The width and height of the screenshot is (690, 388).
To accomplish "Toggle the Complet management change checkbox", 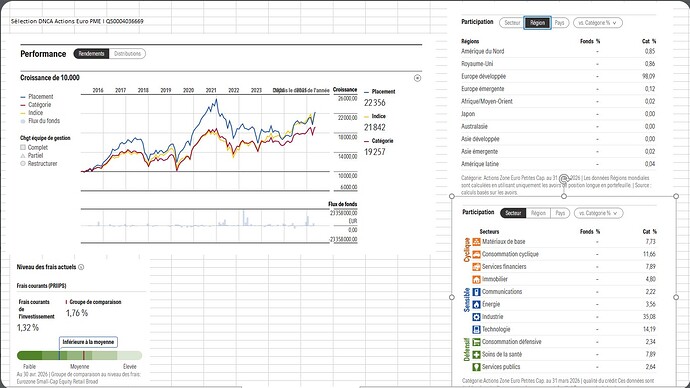I will [x=23, y=147].
